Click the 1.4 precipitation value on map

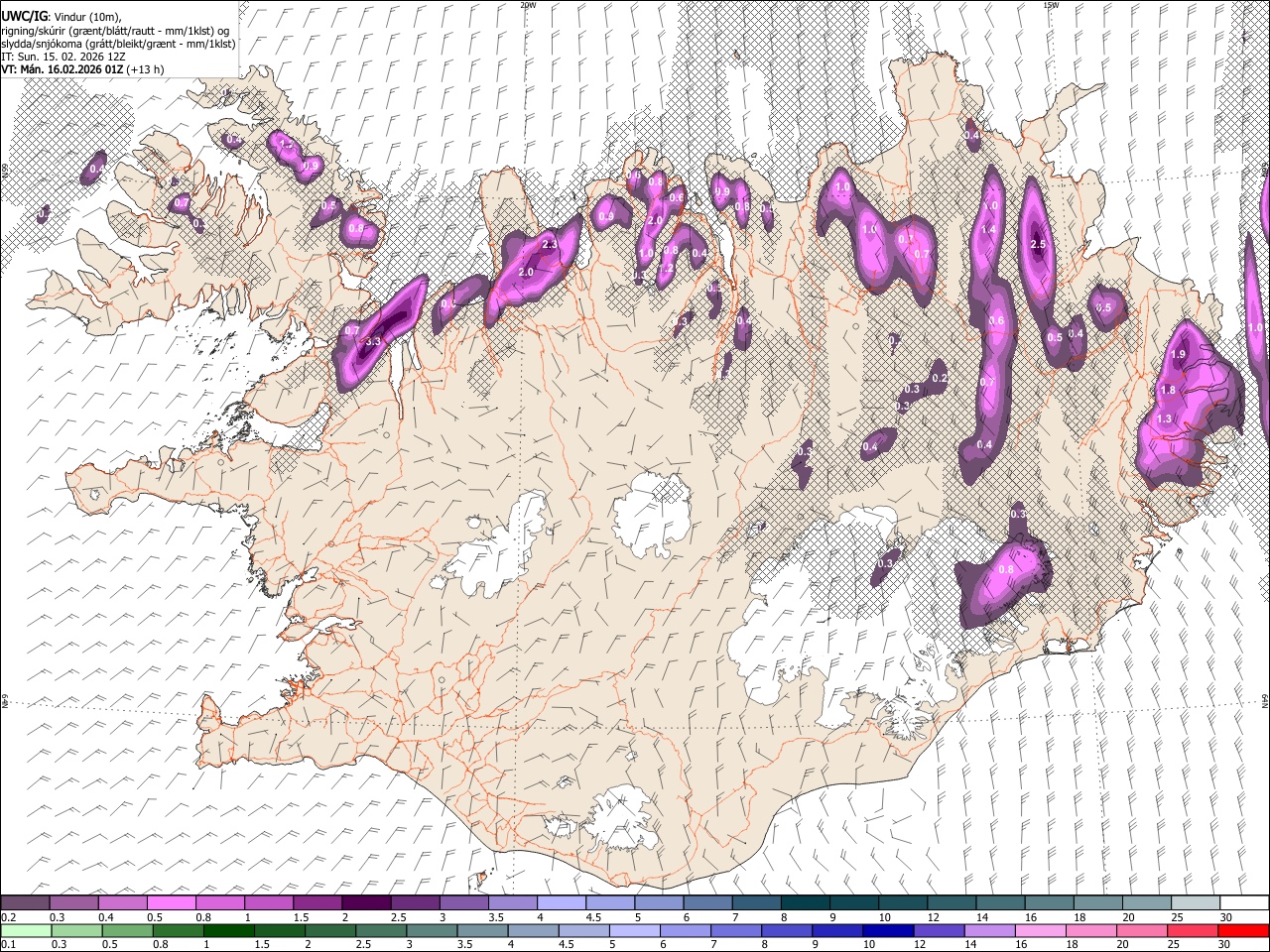tap(987, 230)
